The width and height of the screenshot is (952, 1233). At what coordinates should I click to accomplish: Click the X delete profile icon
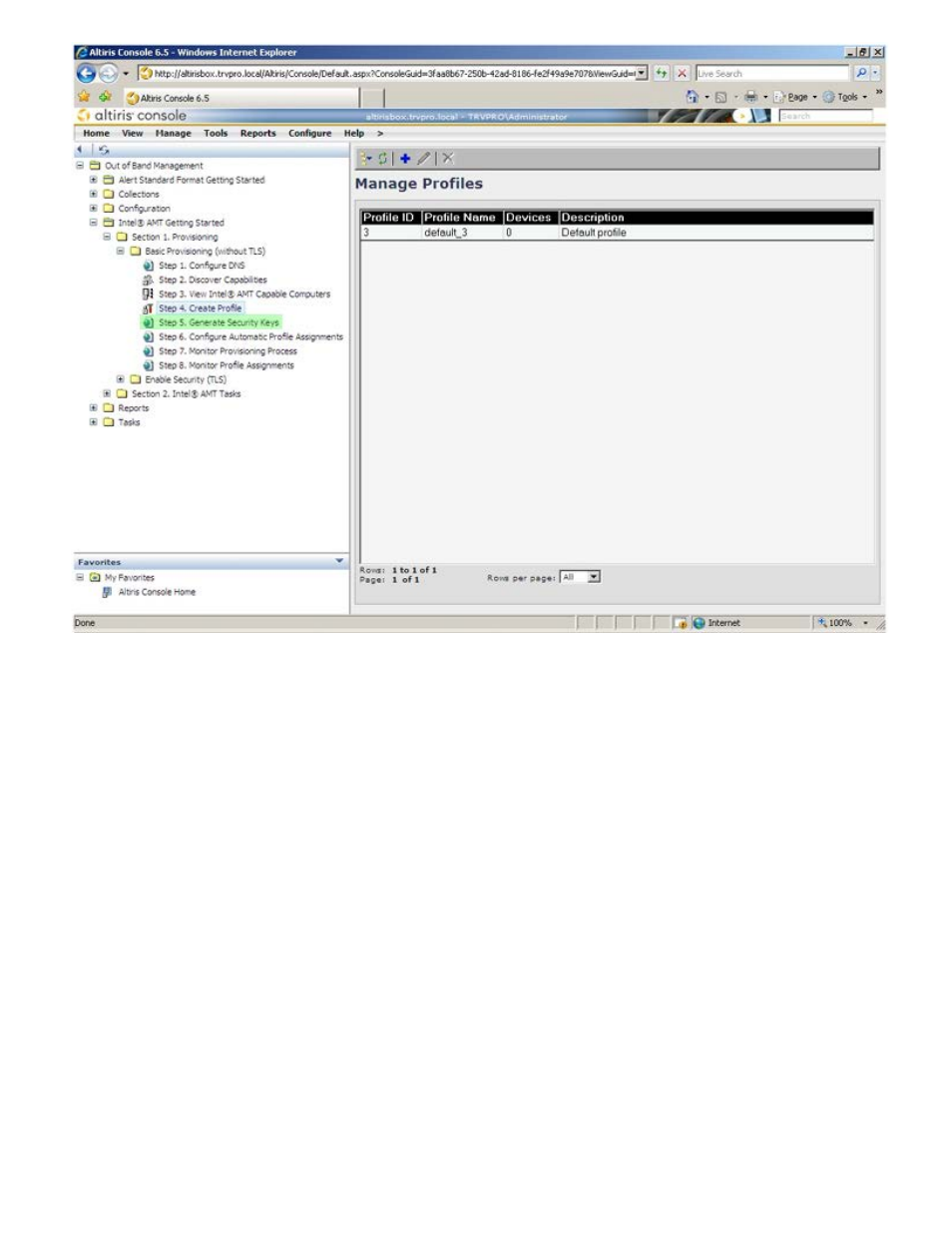448,159
